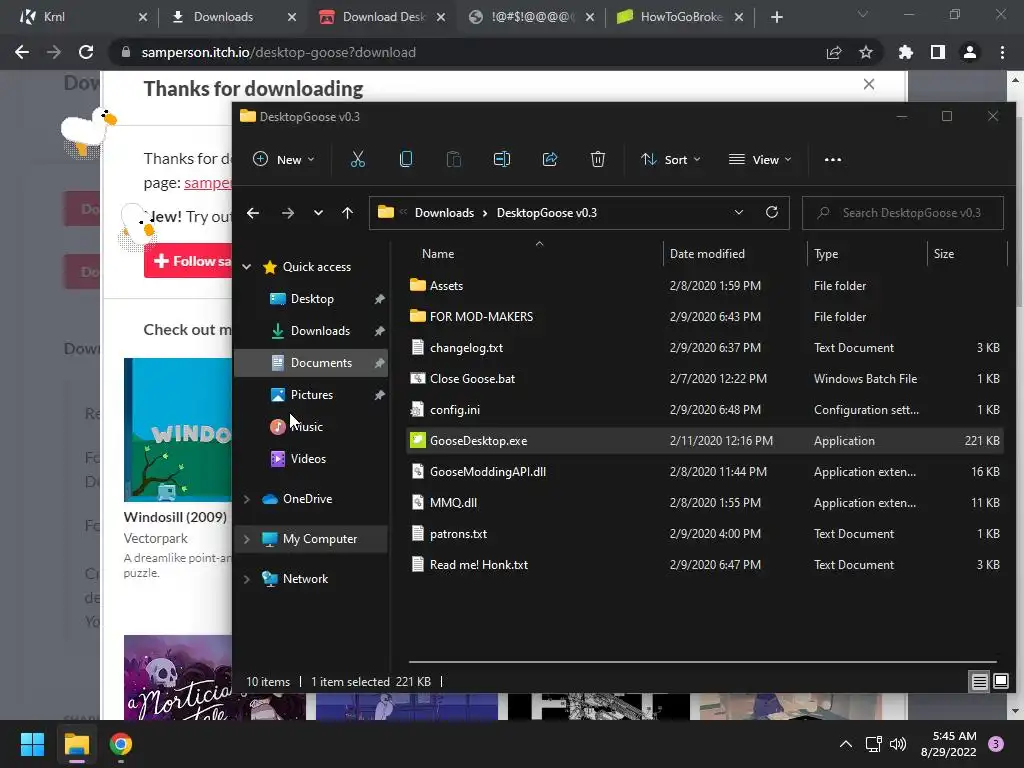1024x768 pixels.
Task: Open the New item dropdown
Action: tap(284, 159)
